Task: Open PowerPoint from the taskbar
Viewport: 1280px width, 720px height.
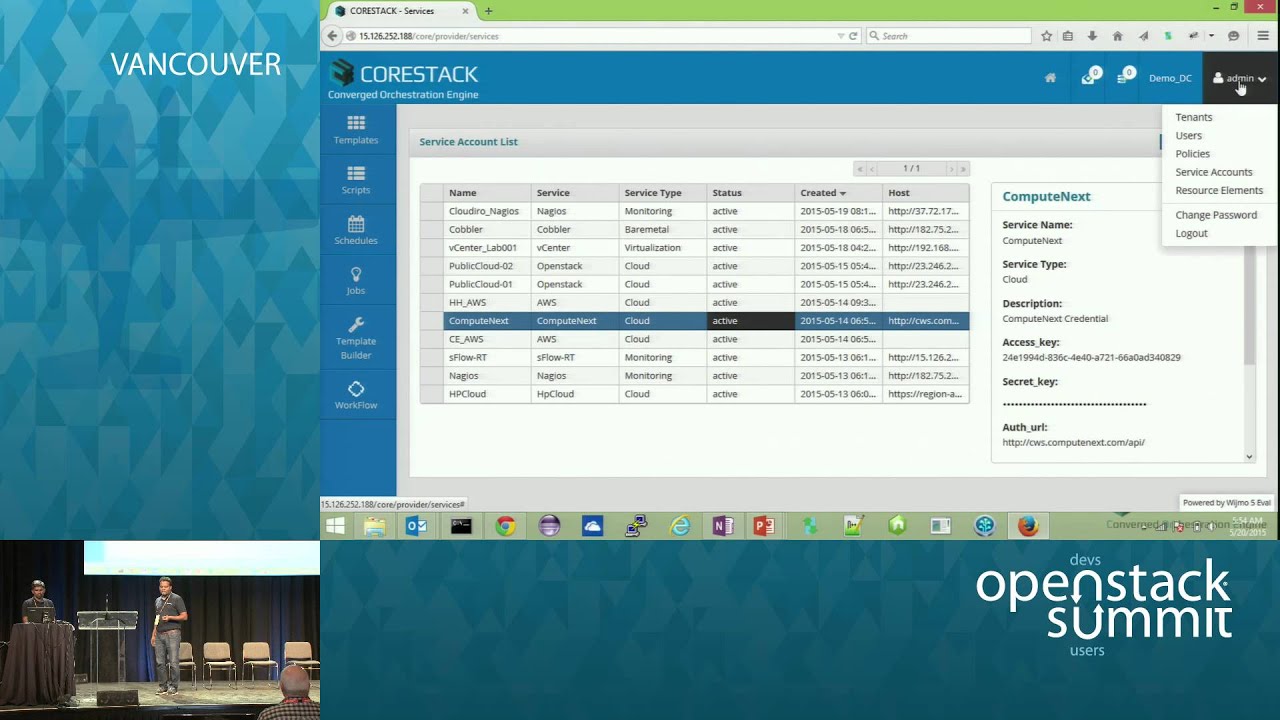Action: (764, 526)
